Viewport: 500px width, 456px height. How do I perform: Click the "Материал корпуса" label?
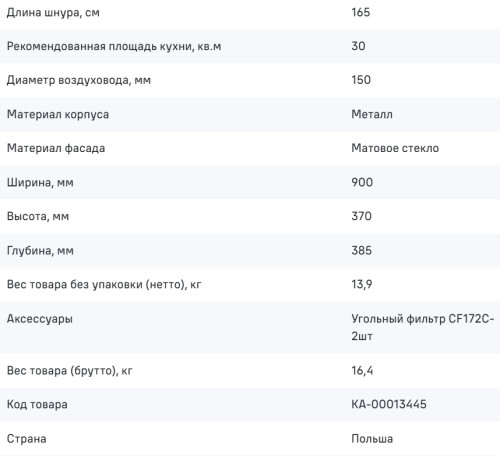pyautogui.click(x=58, y=115)
